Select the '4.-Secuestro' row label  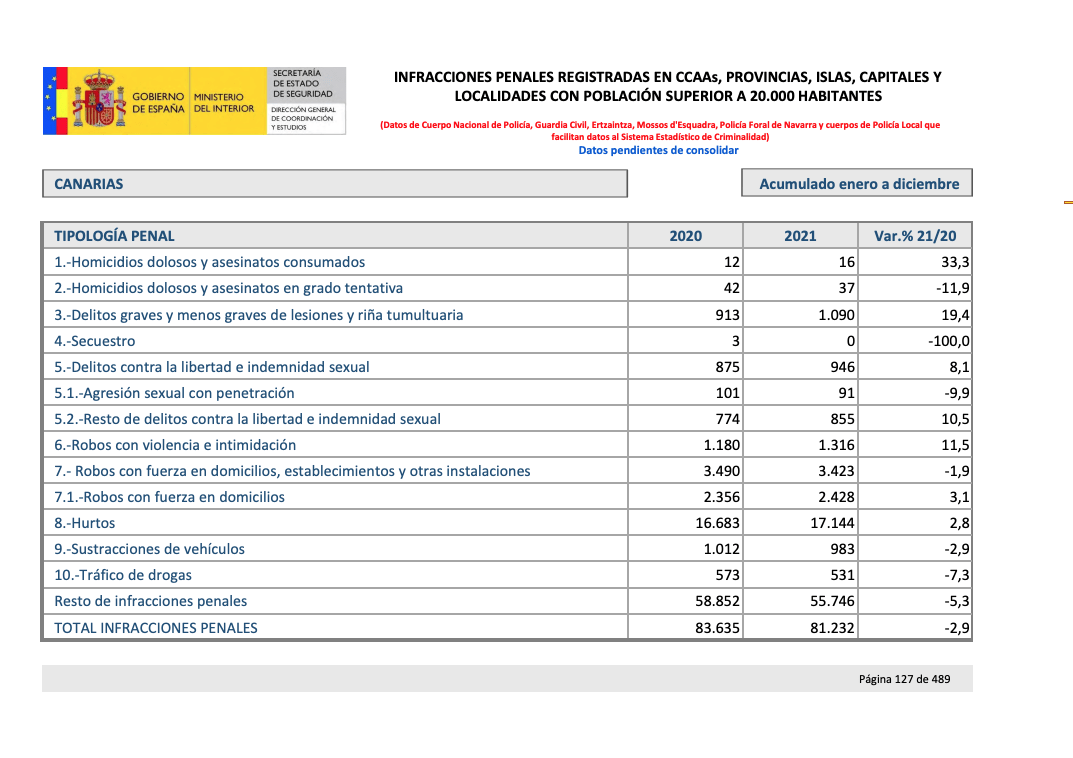click(94, 341)
